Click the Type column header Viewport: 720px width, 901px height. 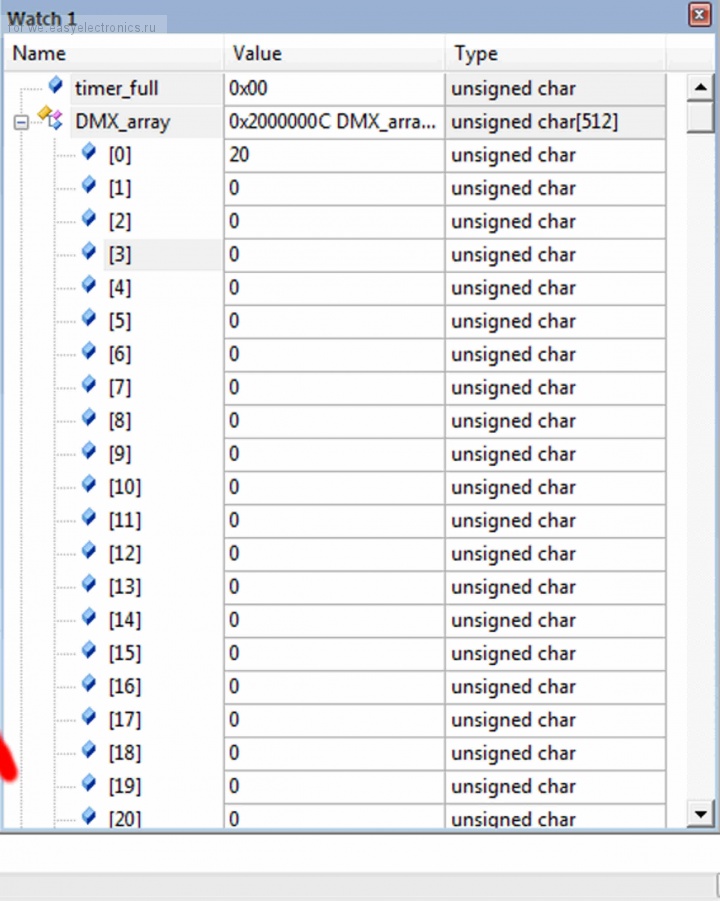coord(476,54)
